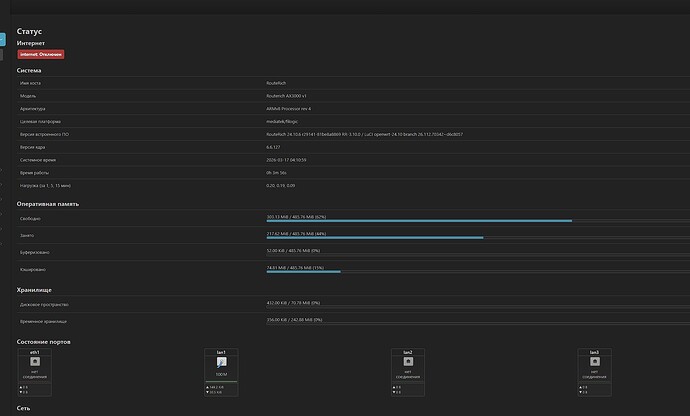This screenshot has width=690, height=416.
Task: Click the 'RouteRich' hostname value
Action: 276,83
